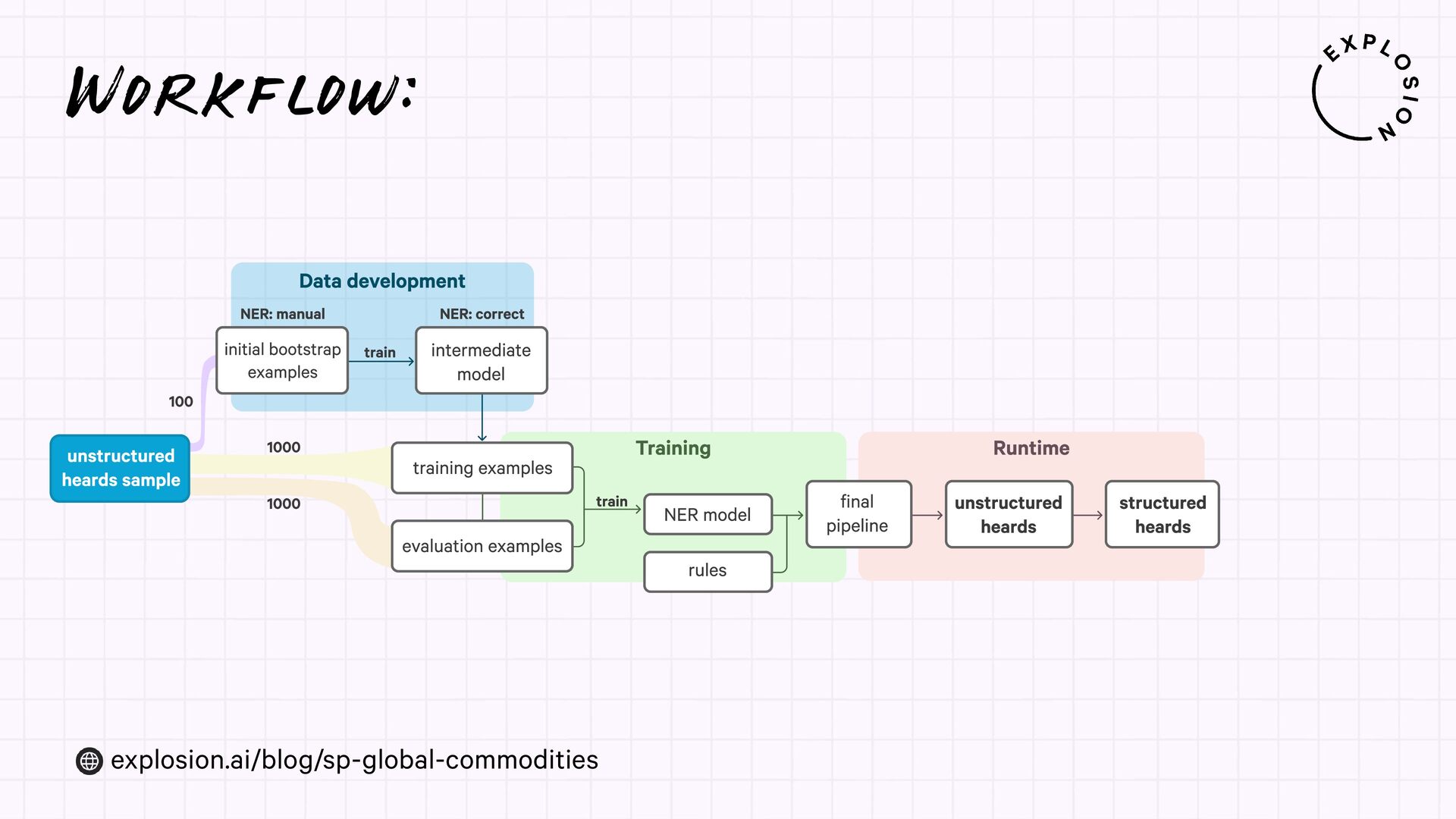
Task: Click the initial bootstrap examples box
Action: 282,361
